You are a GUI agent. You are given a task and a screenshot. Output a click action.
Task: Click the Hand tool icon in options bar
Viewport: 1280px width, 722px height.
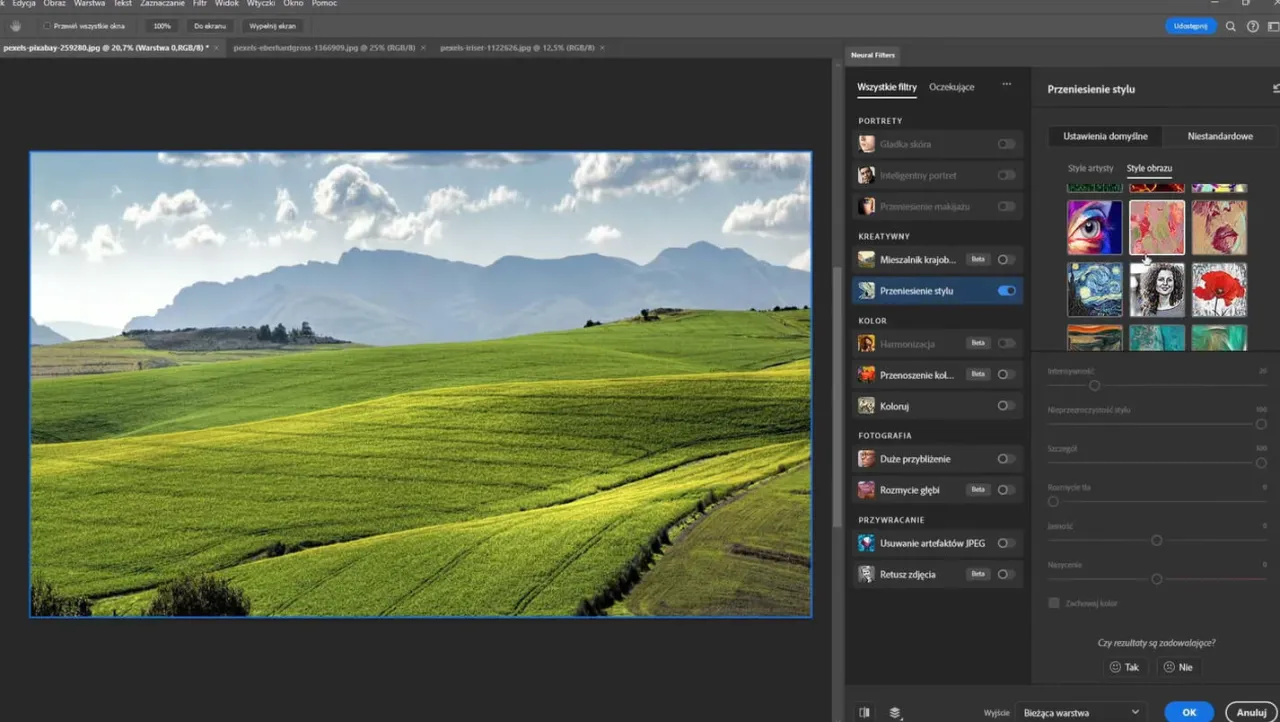tap(16, 26)
